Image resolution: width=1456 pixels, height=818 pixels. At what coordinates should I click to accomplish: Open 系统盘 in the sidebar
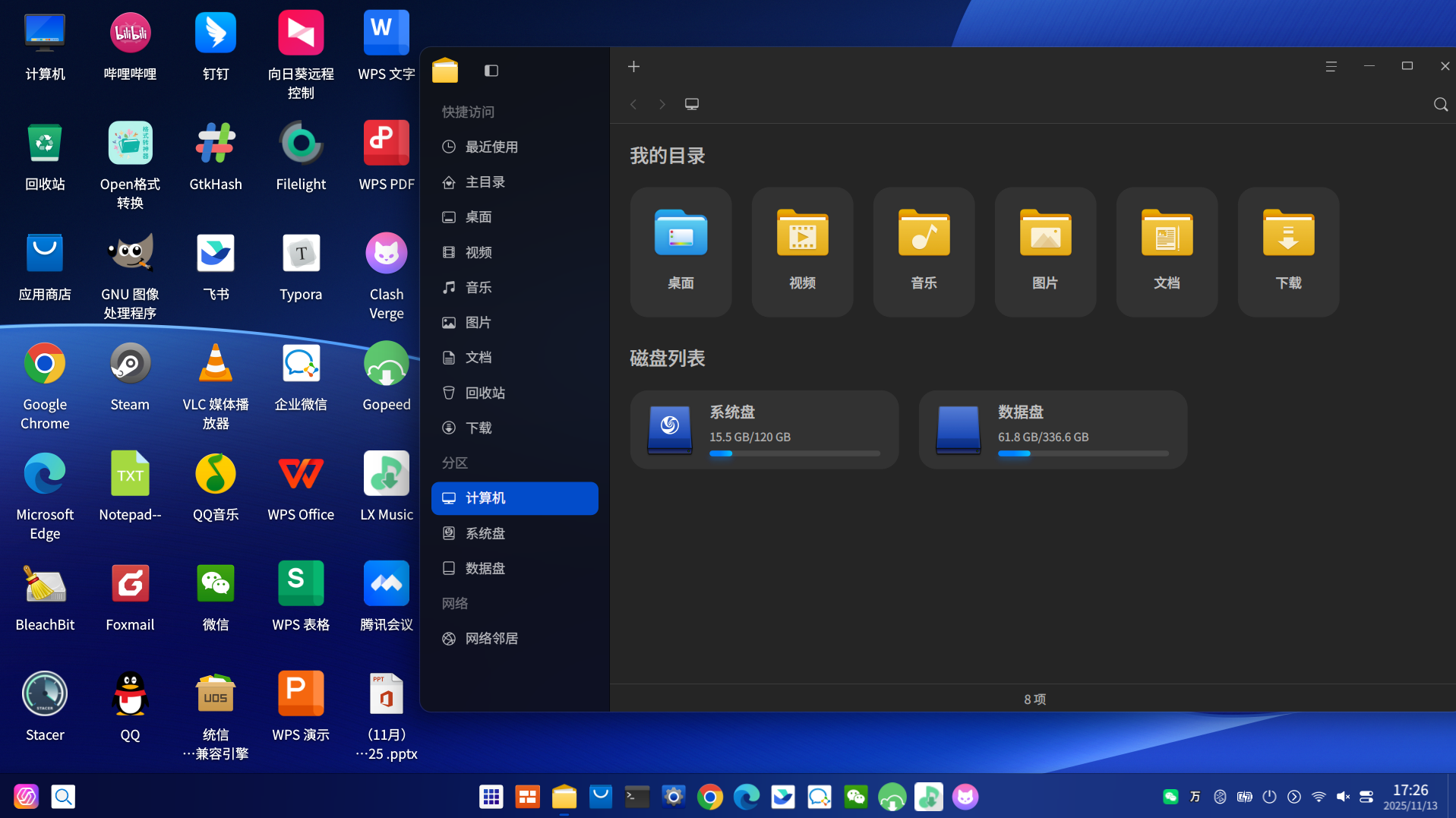coord(515,533)
